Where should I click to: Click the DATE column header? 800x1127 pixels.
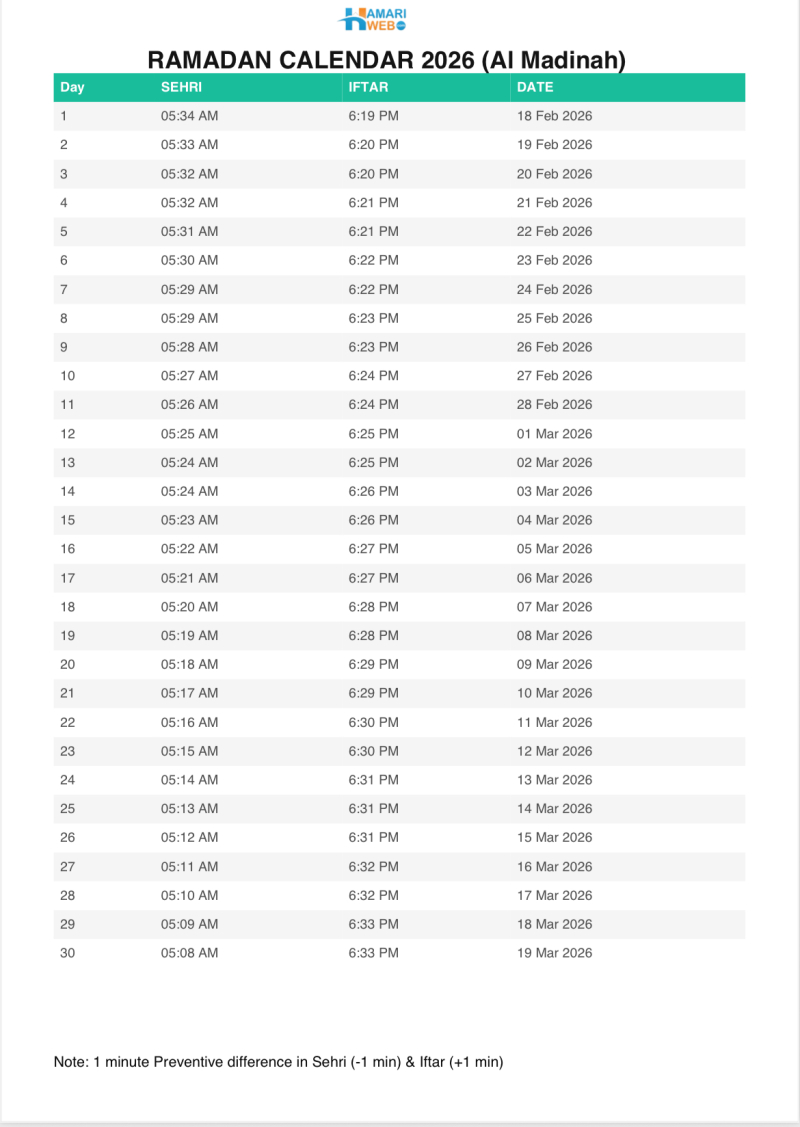tap(535, 87)
